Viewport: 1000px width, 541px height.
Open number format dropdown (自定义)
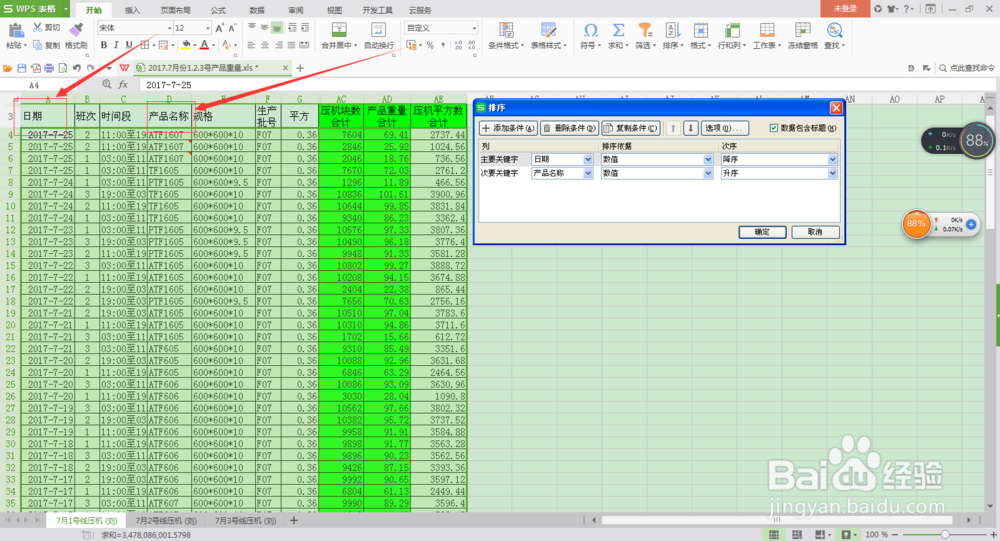click(474, 28)
